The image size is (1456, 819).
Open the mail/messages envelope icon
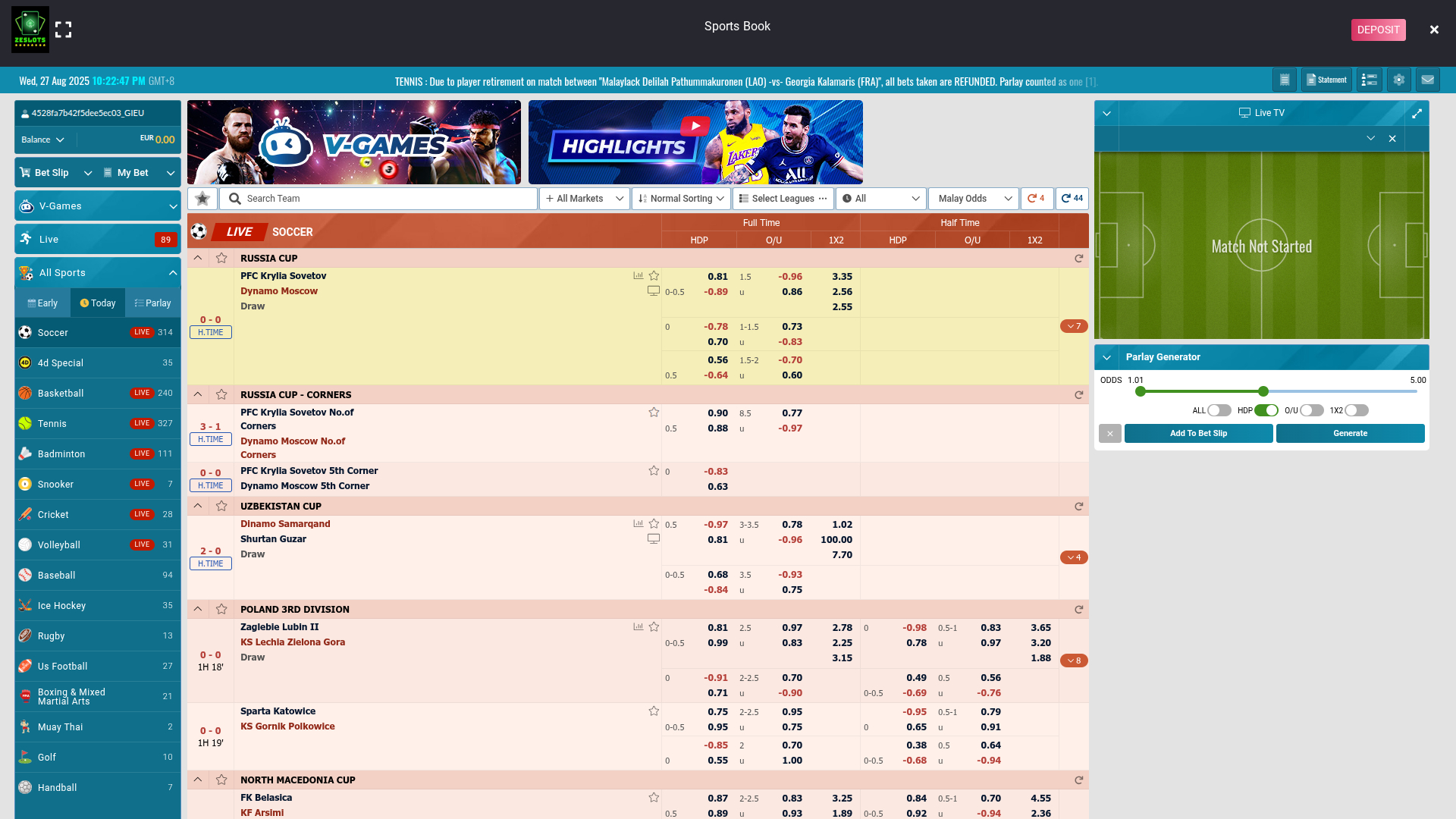point(1429,80)
